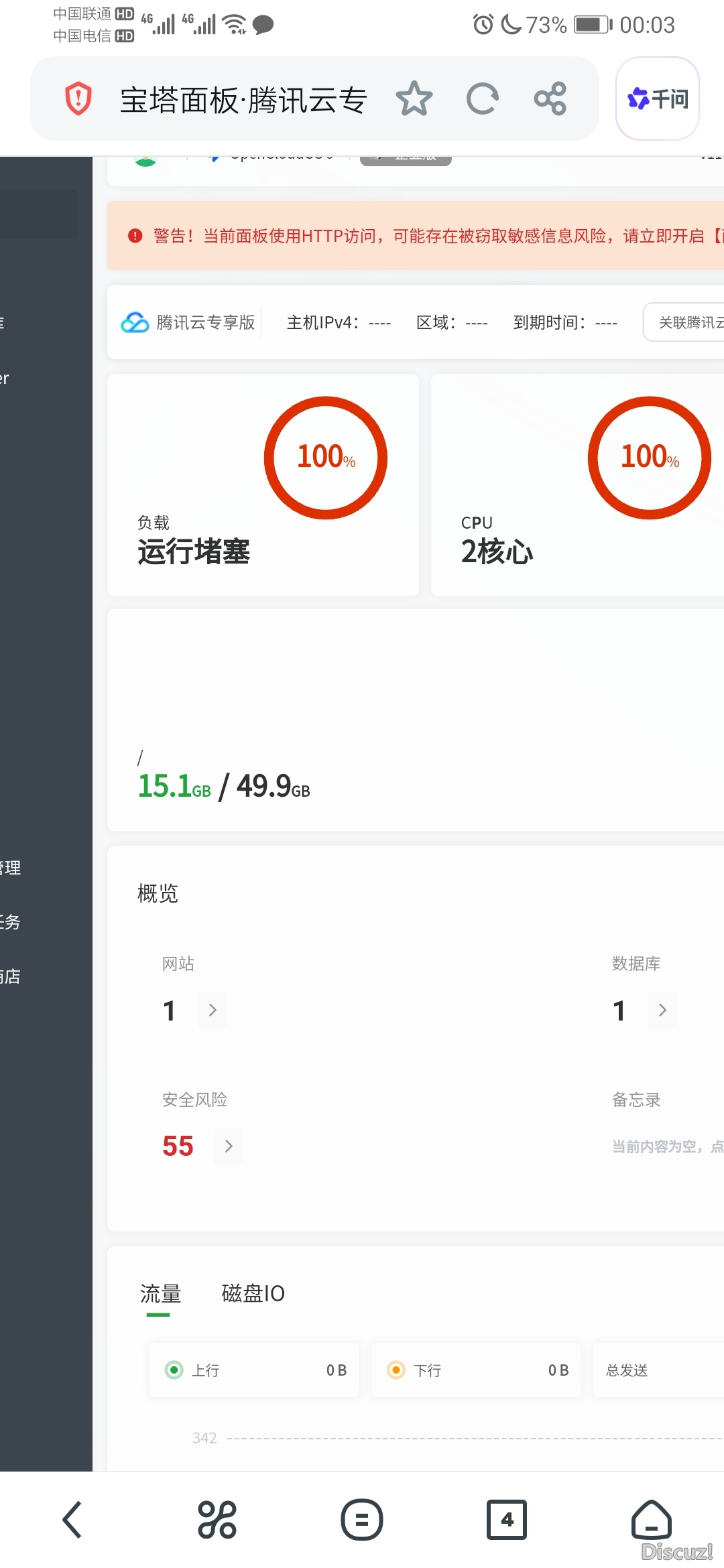Open the tab switcher showing 4 tabs
Viewport: 724px width, 1568px height.
point(507,1520)
